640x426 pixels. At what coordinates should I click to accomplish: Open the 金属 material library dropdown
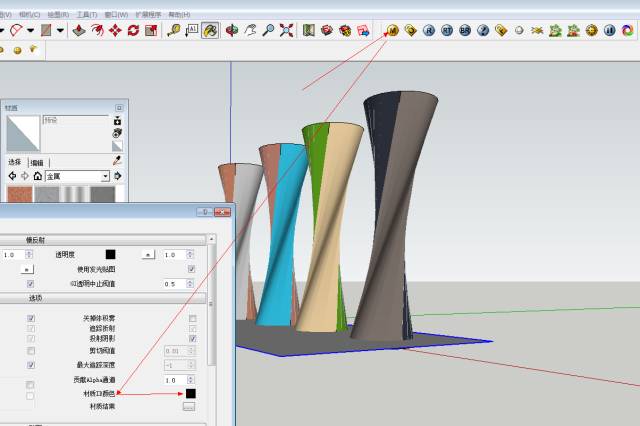(105, 176)
